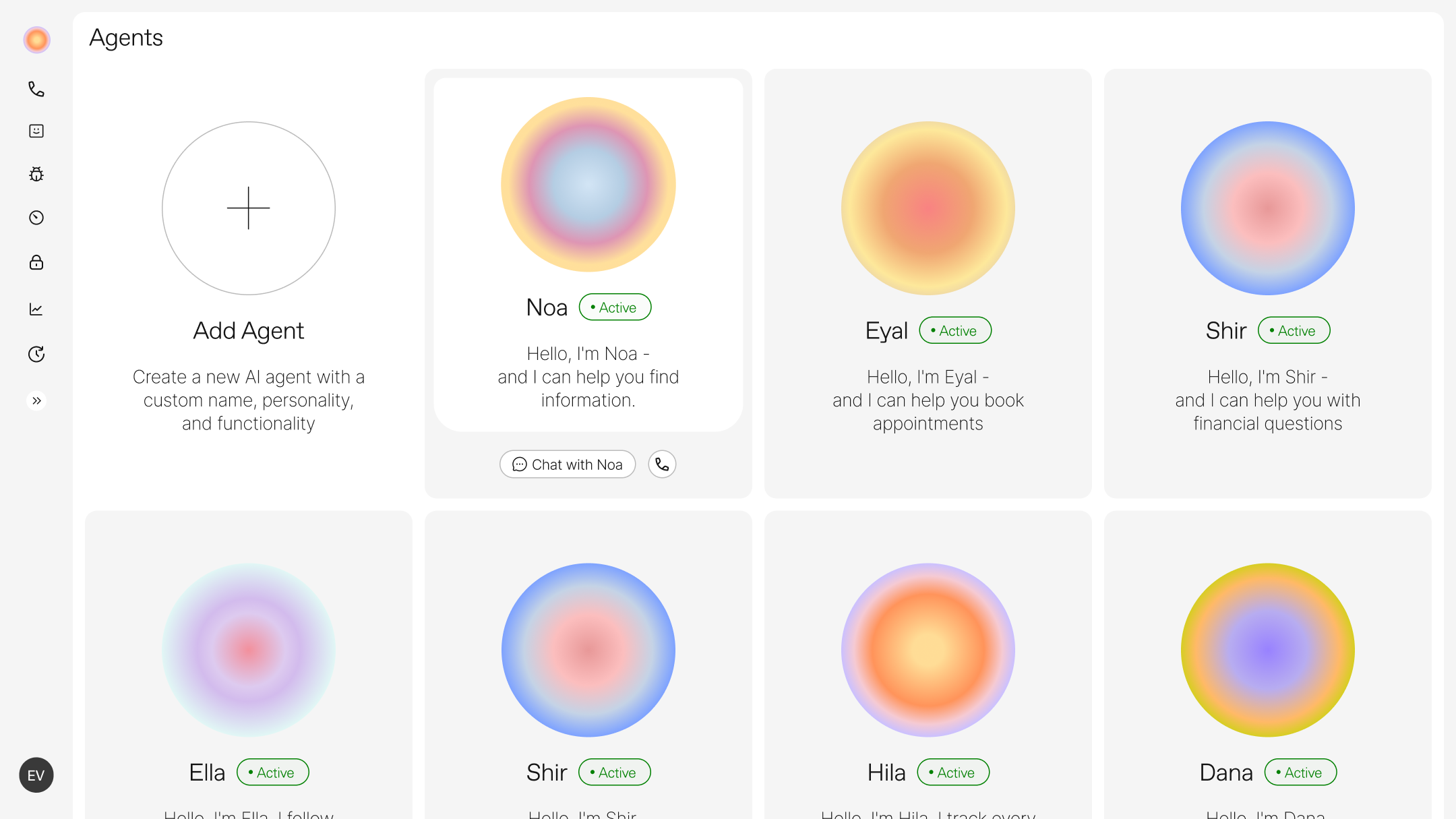
Task: Open the lock security sidebar icon
Action: (x=36, y=262)
